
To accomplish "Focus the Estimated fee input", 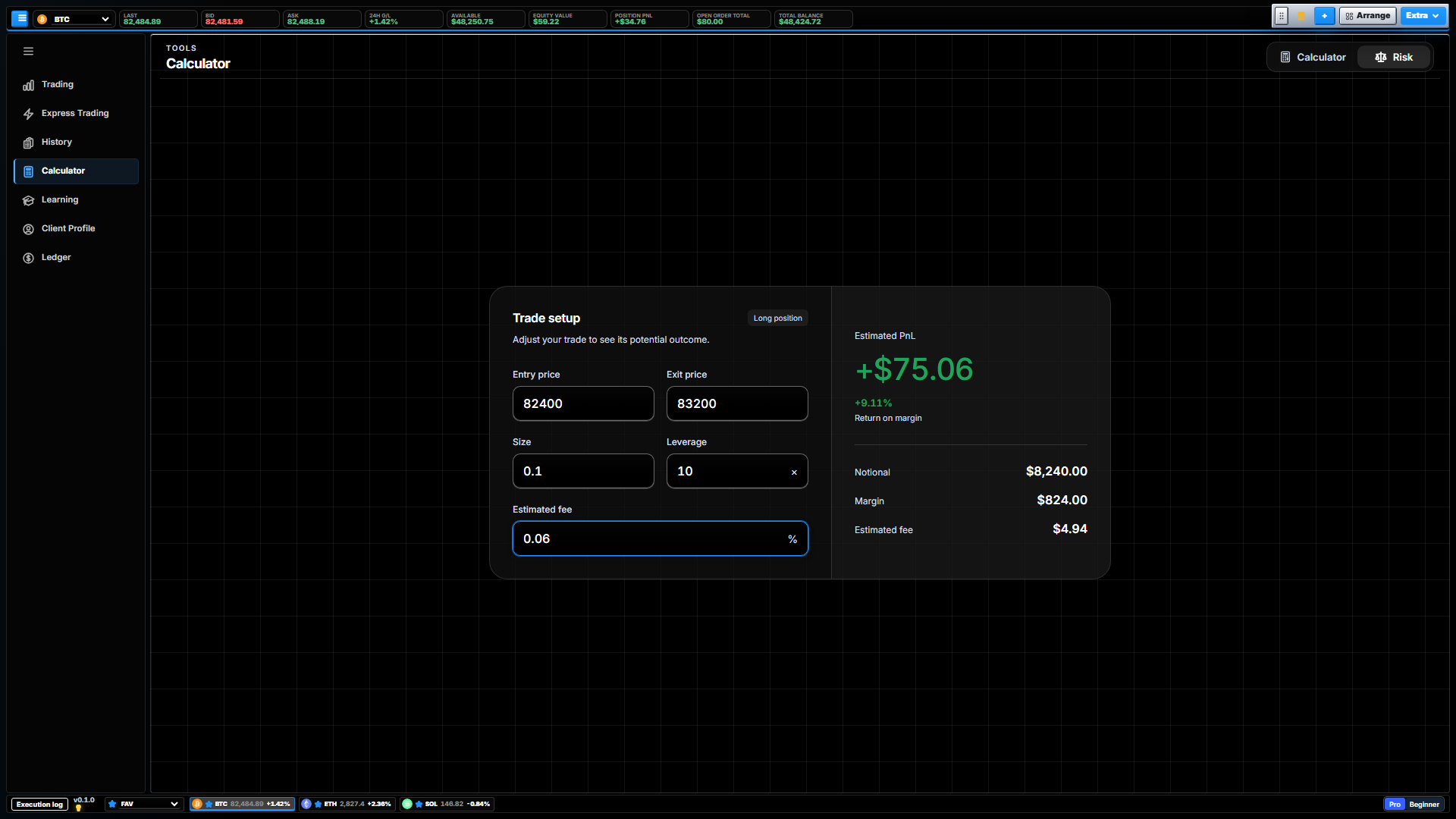I will 661,539.
